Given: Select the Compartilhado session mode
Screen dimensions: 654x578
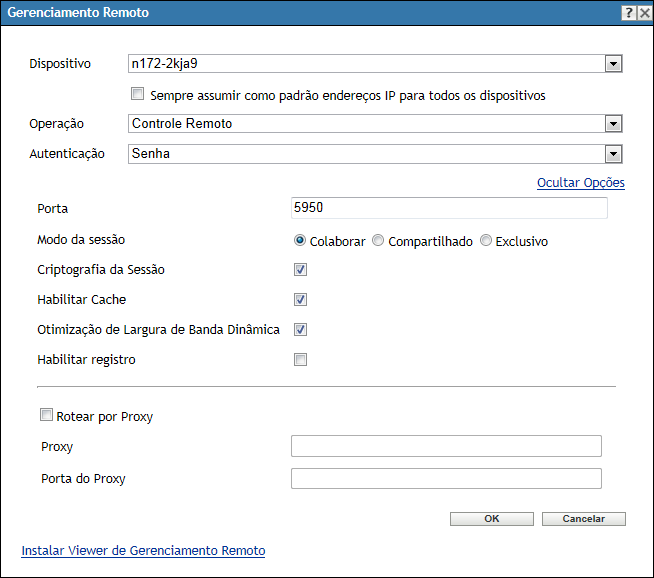Looking at the screenshot, I should [378, 241].
